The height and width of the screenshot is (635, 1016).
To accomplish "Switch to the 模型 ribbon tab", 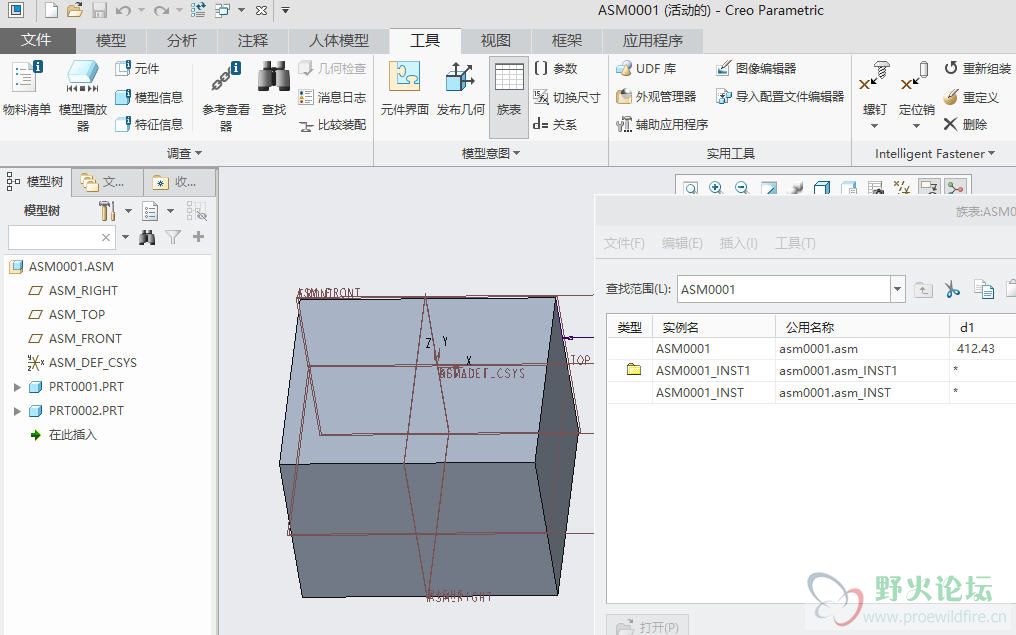I will [111, 41].
